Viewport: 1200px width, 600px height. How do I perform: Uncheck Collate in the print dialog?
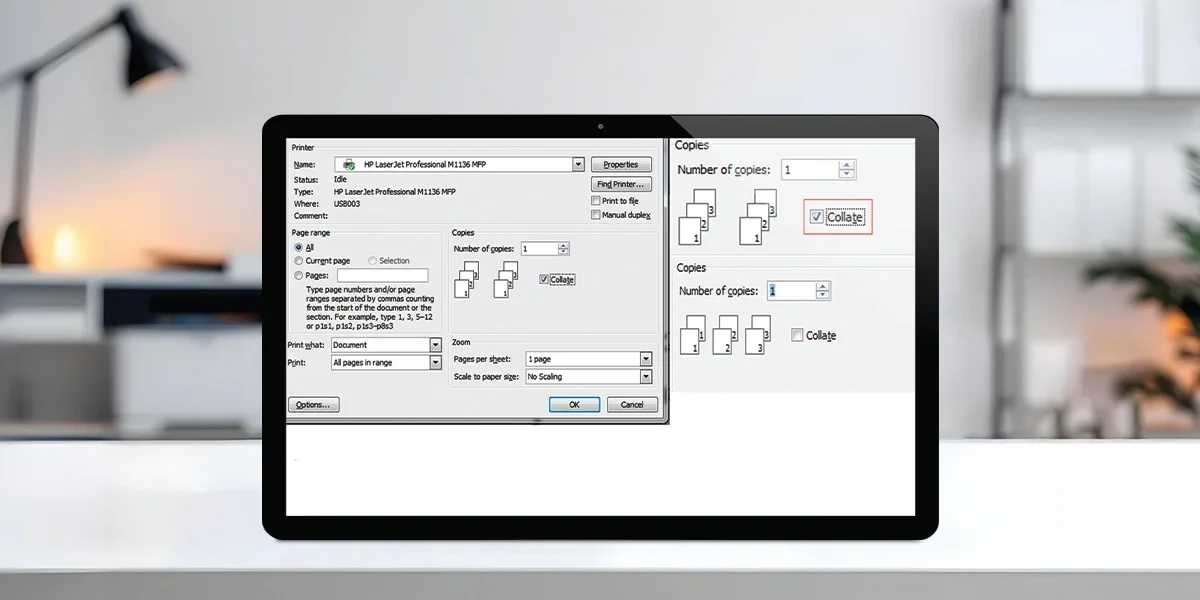(x=543, y=280)
